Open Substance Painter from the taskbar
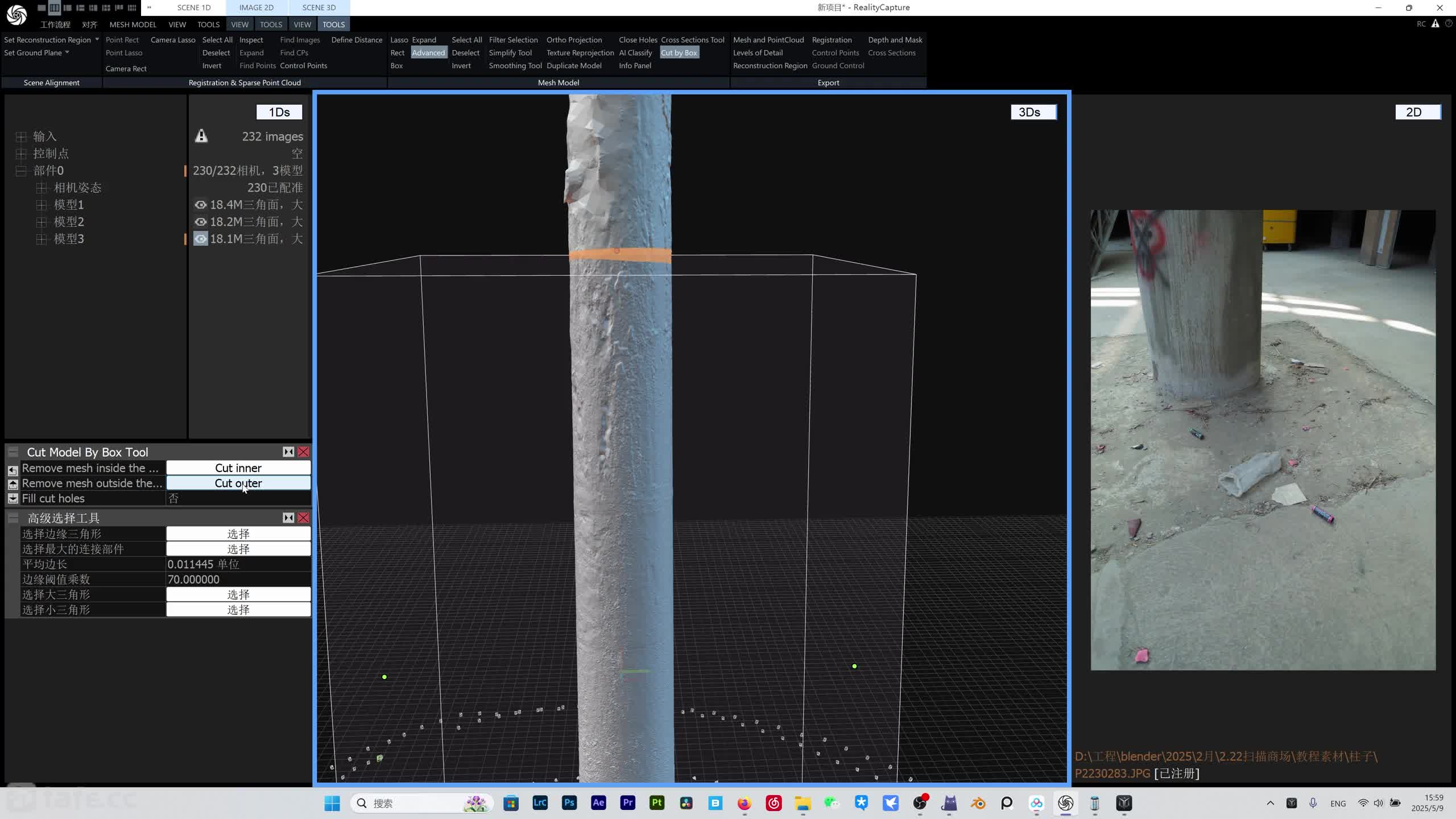This screenshot has height=819, width=1456. click(657, 803)
